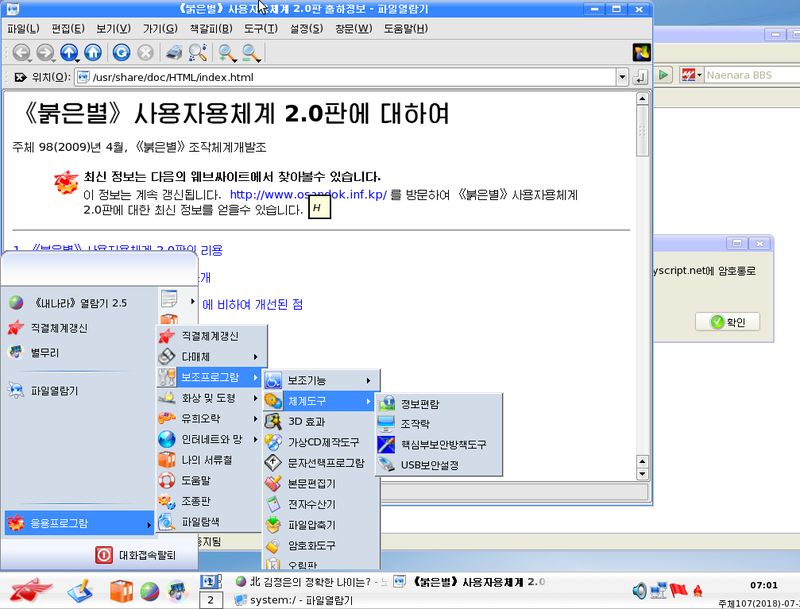Open 파일(L) menu
This screenshot has height=609, width=800.
pos(23,29)
